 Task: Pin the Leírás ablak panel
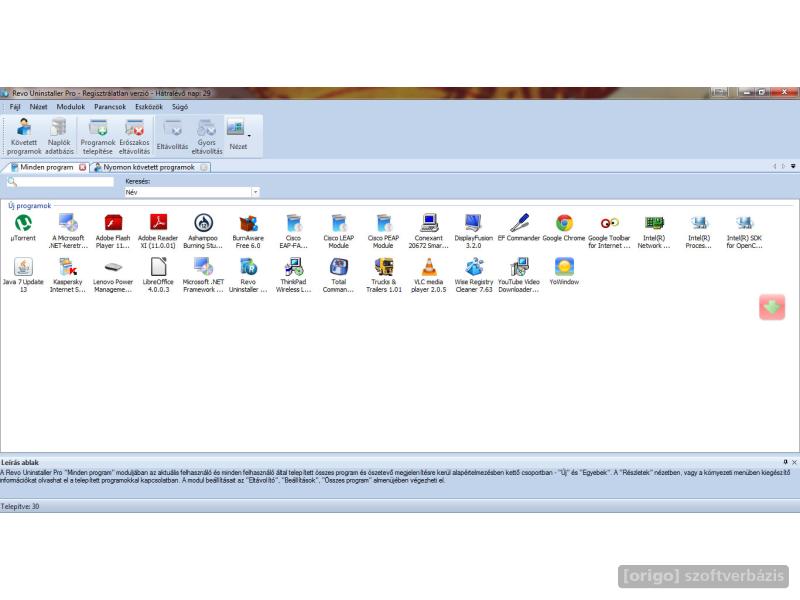[x=785, y=462]
